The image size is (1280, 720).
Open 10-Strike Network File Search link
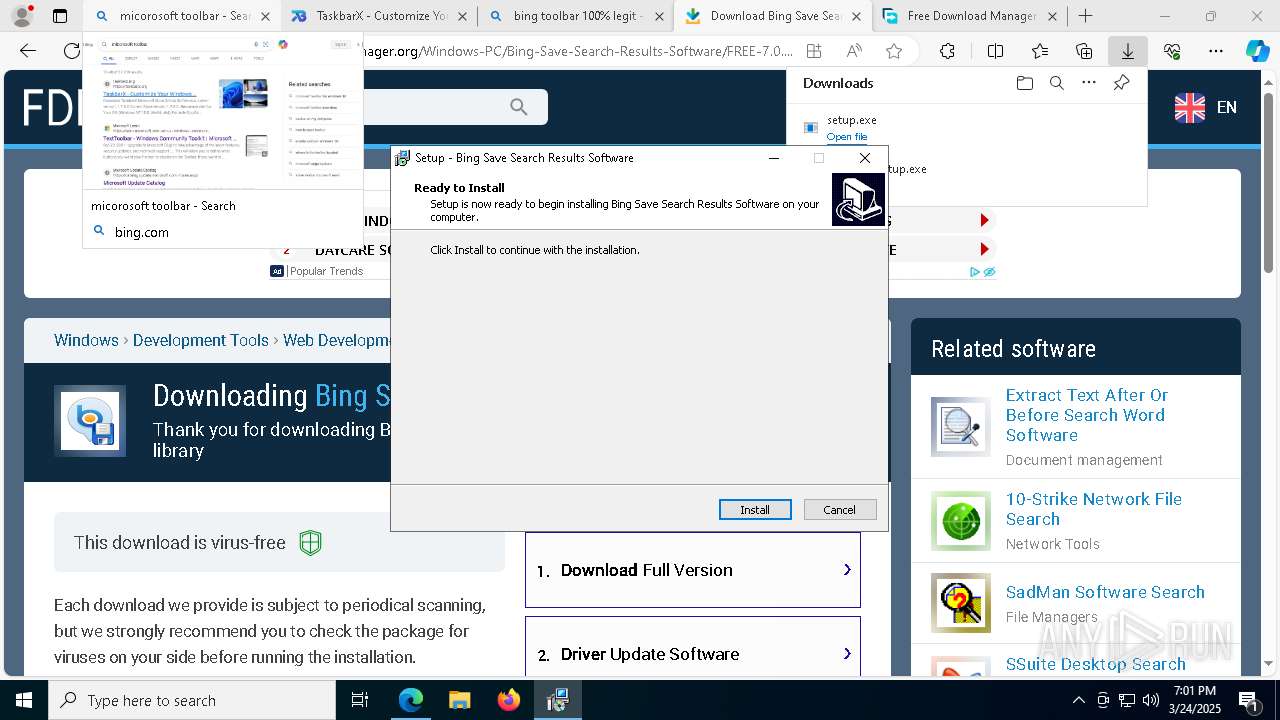(1094, 509)
